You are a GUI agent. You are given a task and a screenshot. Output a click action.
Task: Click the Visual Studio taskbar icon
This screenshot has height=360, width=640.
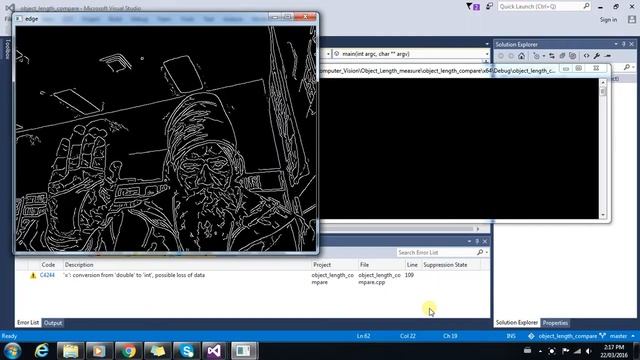pyautogui.click(x=215, y=351)
